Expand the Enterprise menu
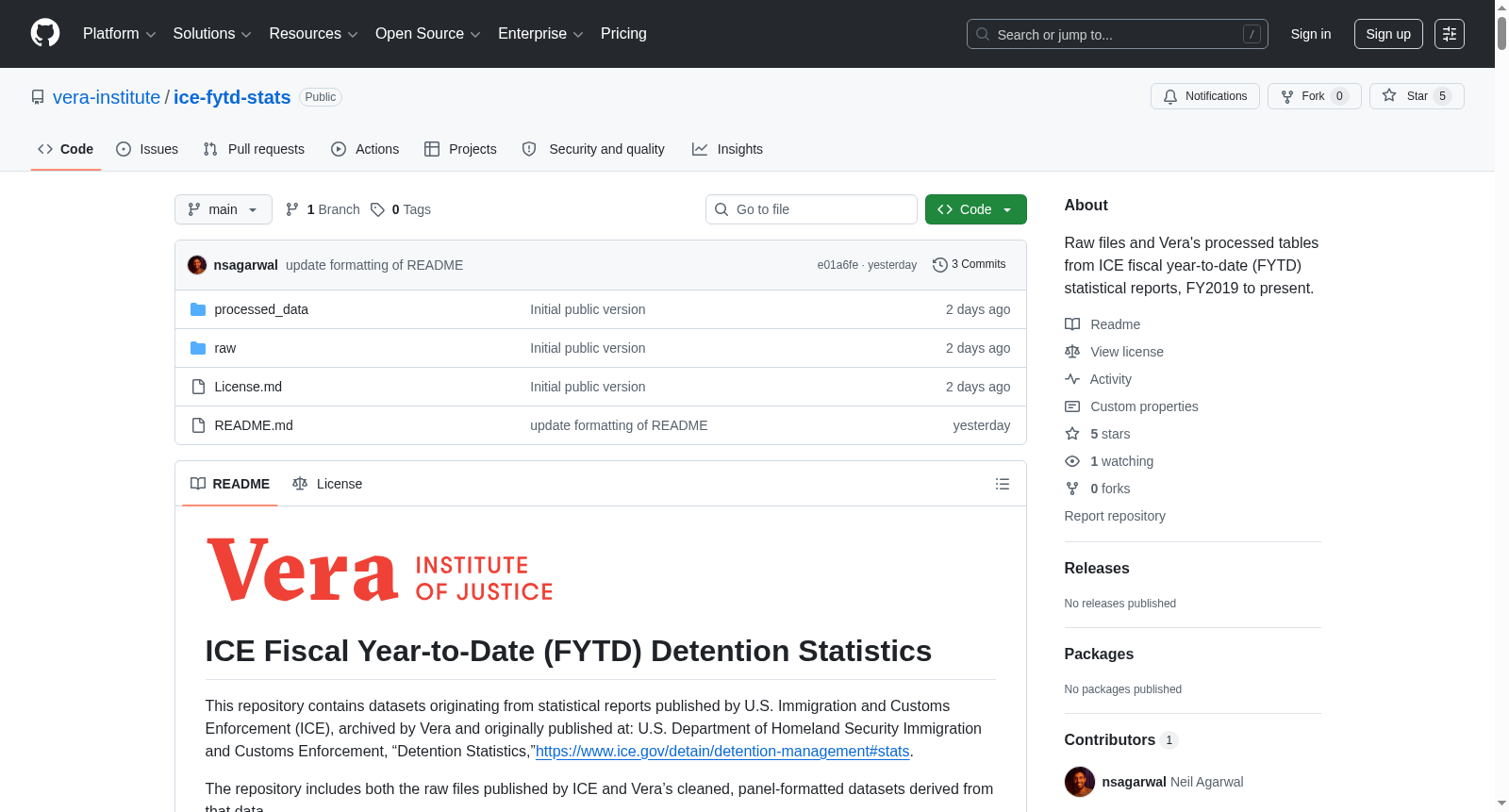Screen dimensions: 1509x812 coord(540,34)
